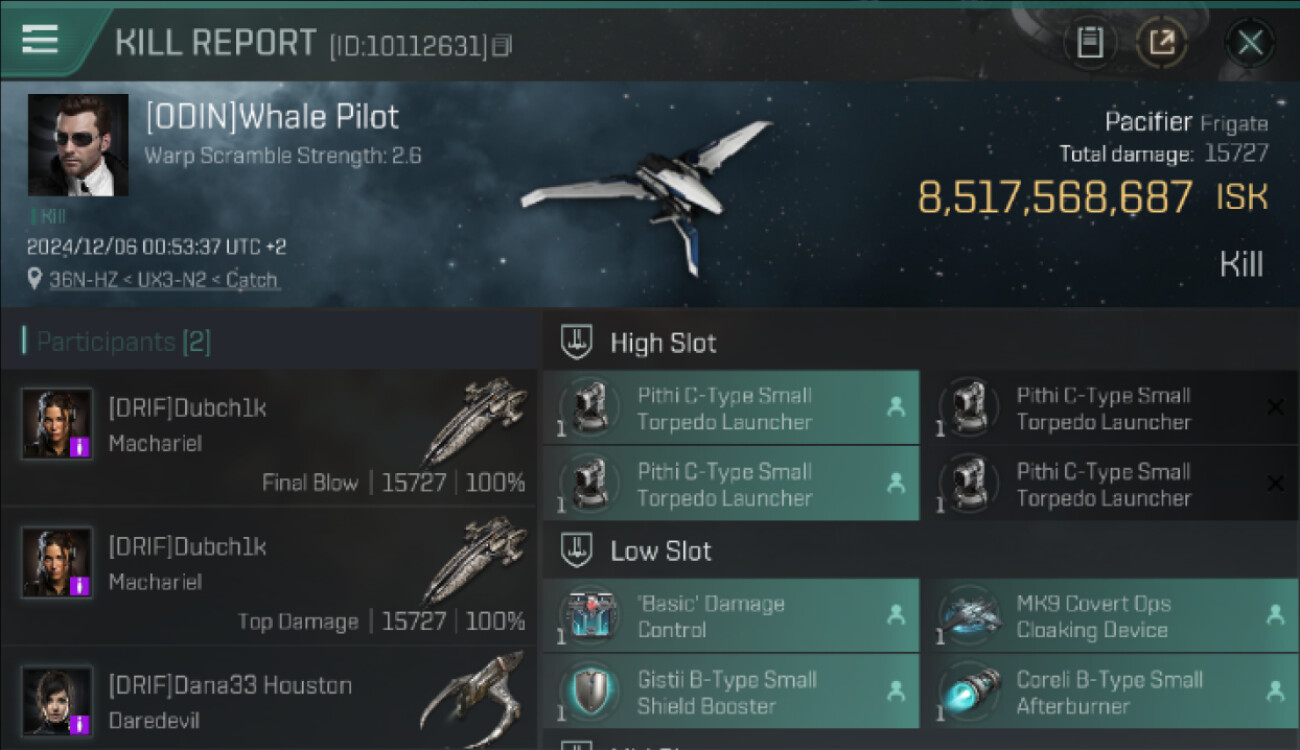Share the kill report externally
The height and width of the screenshot is (750, 1300).
1161,42
